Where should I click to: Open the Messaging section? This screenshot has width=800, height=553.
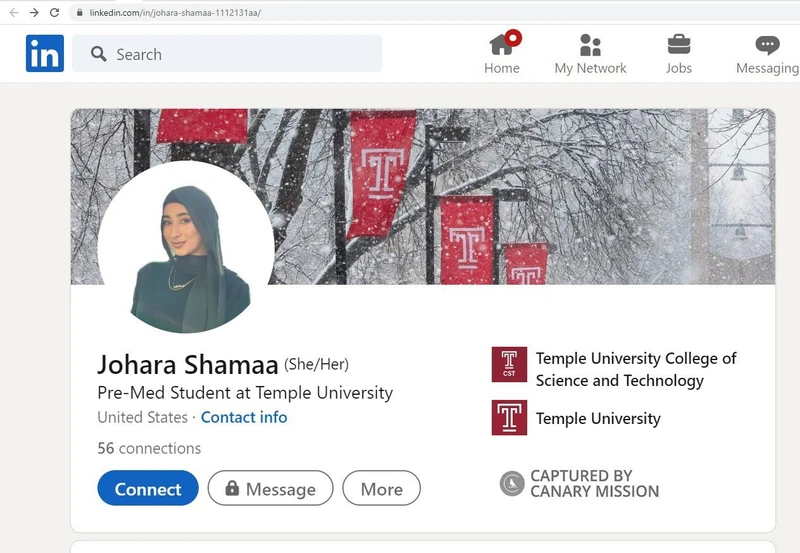coord(767,54)
